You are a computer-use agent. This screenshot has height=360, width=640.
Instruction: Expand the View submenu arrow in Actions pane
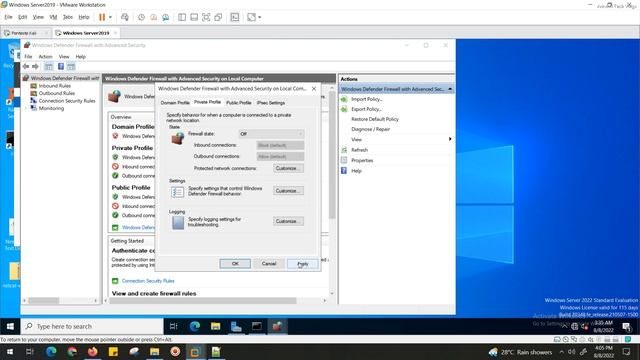(x=450, y=139)
